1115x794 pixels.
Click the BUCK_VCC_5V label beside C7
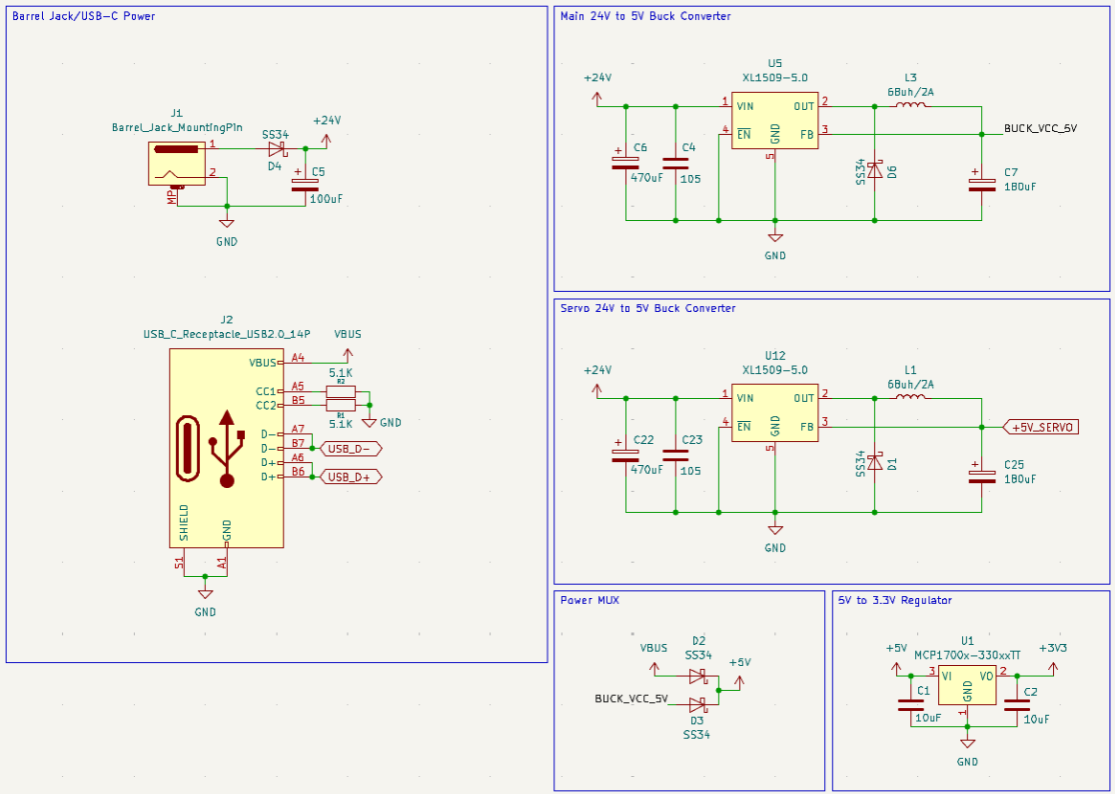[1040, 129]
